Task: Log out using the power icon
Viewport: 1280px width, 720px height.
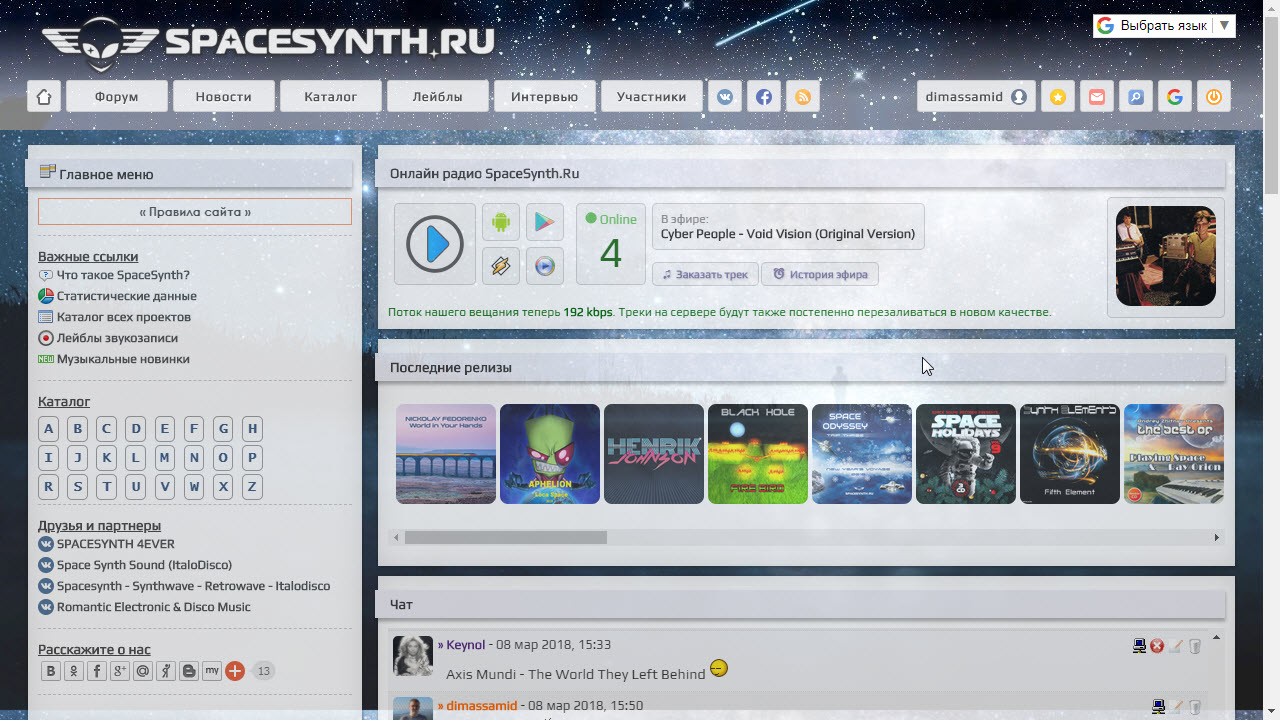Action: coord(1214,97)
